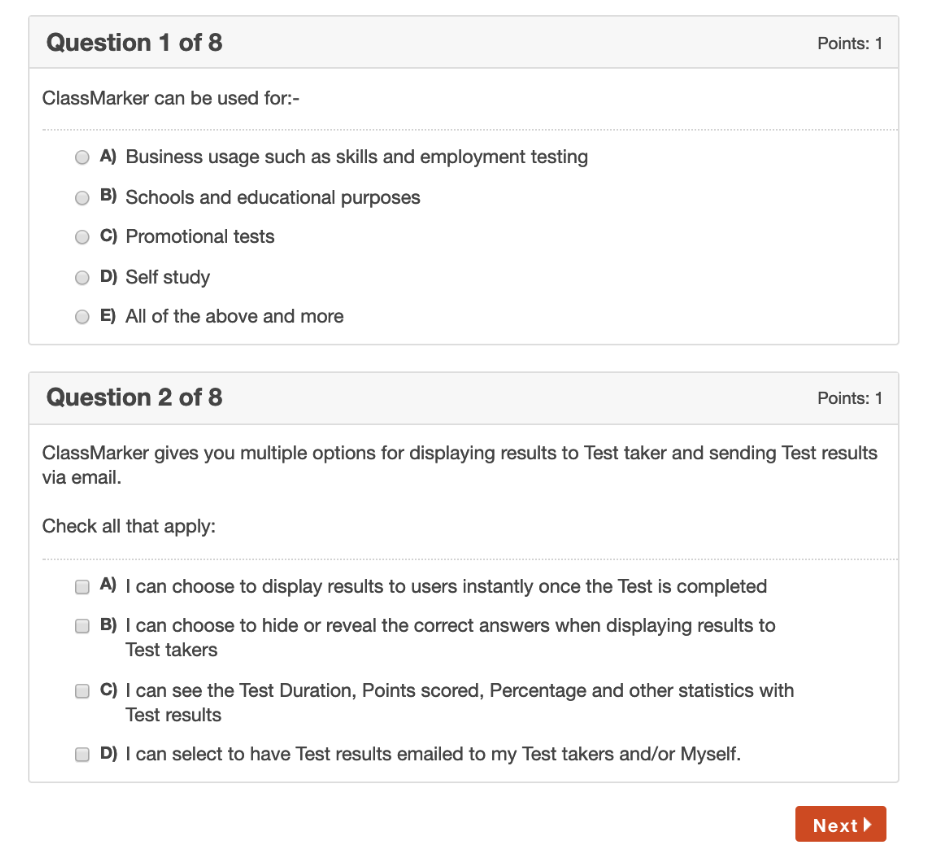
Task: Click the 'All of the above and more' label text
Action: coord(234,317)
